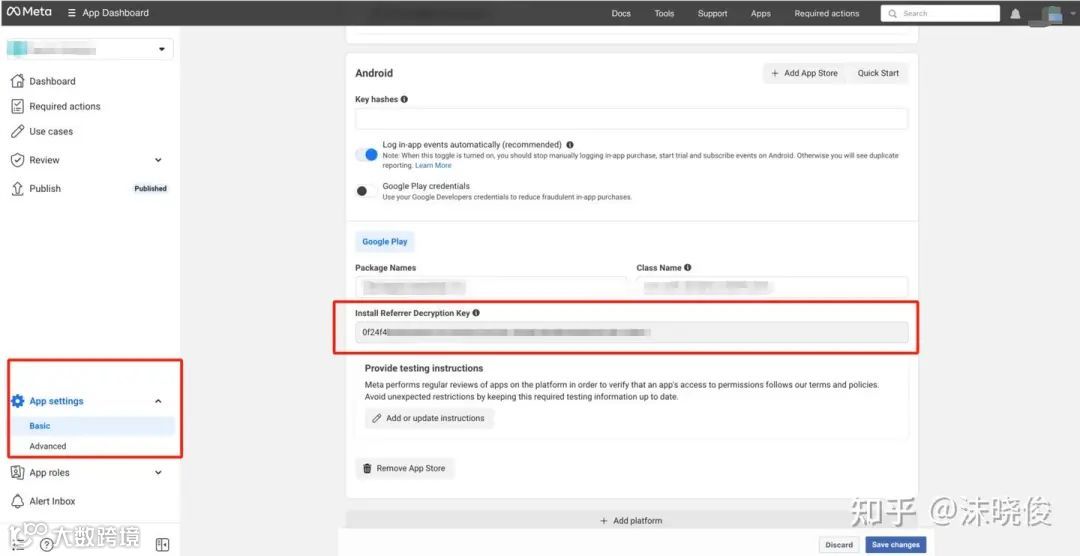The image size is (1080, 556).
Task: Click Install Referrer Decryption Key info icon
Action: pyautogui.click(x=476, y=313)
